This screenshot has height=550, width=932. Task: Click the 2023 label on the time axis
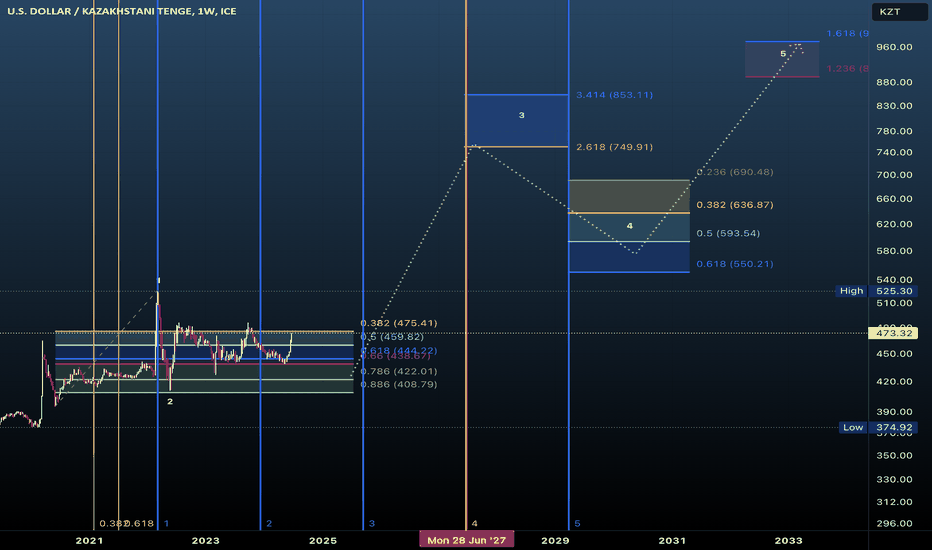tap(206, 540)
